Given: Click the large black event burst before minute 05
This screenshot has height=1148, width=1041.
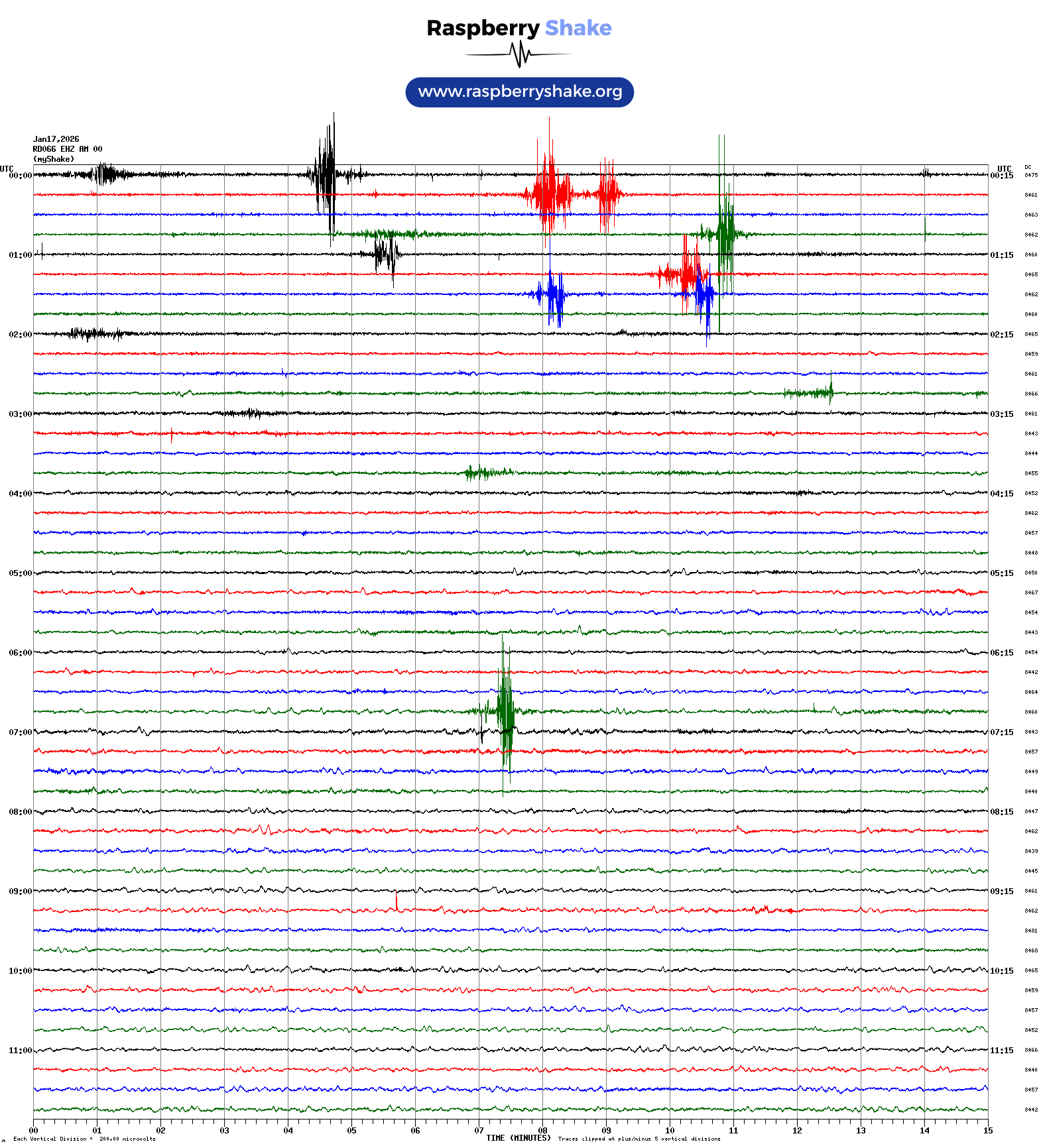Looking at the screenshot, I should tap(326, 176).
